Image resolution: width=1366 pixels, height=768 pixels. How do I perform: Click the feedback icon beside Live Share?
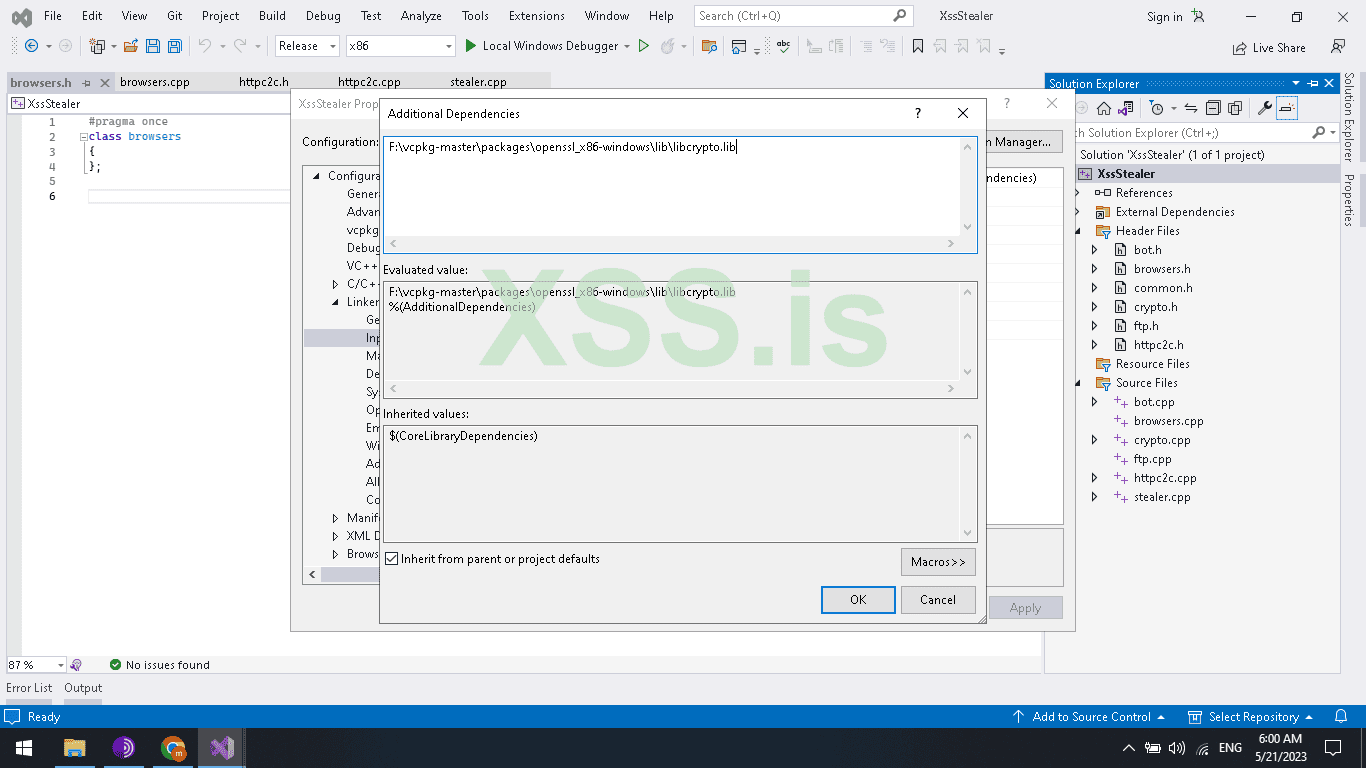pos(1338,47)
